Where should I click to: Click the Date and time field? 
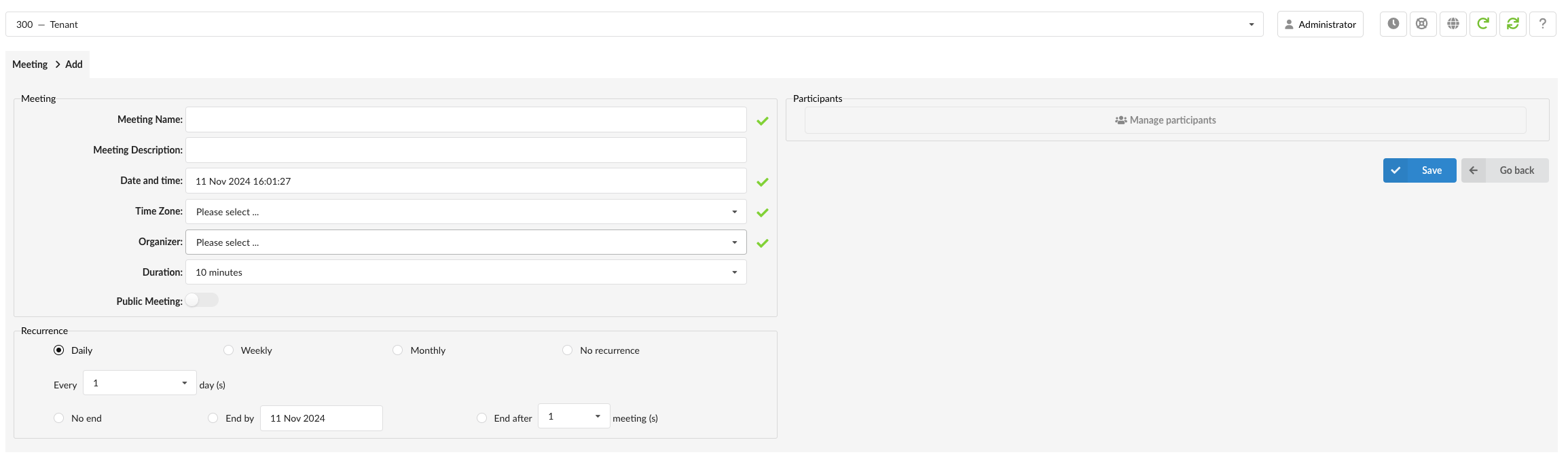466,181
